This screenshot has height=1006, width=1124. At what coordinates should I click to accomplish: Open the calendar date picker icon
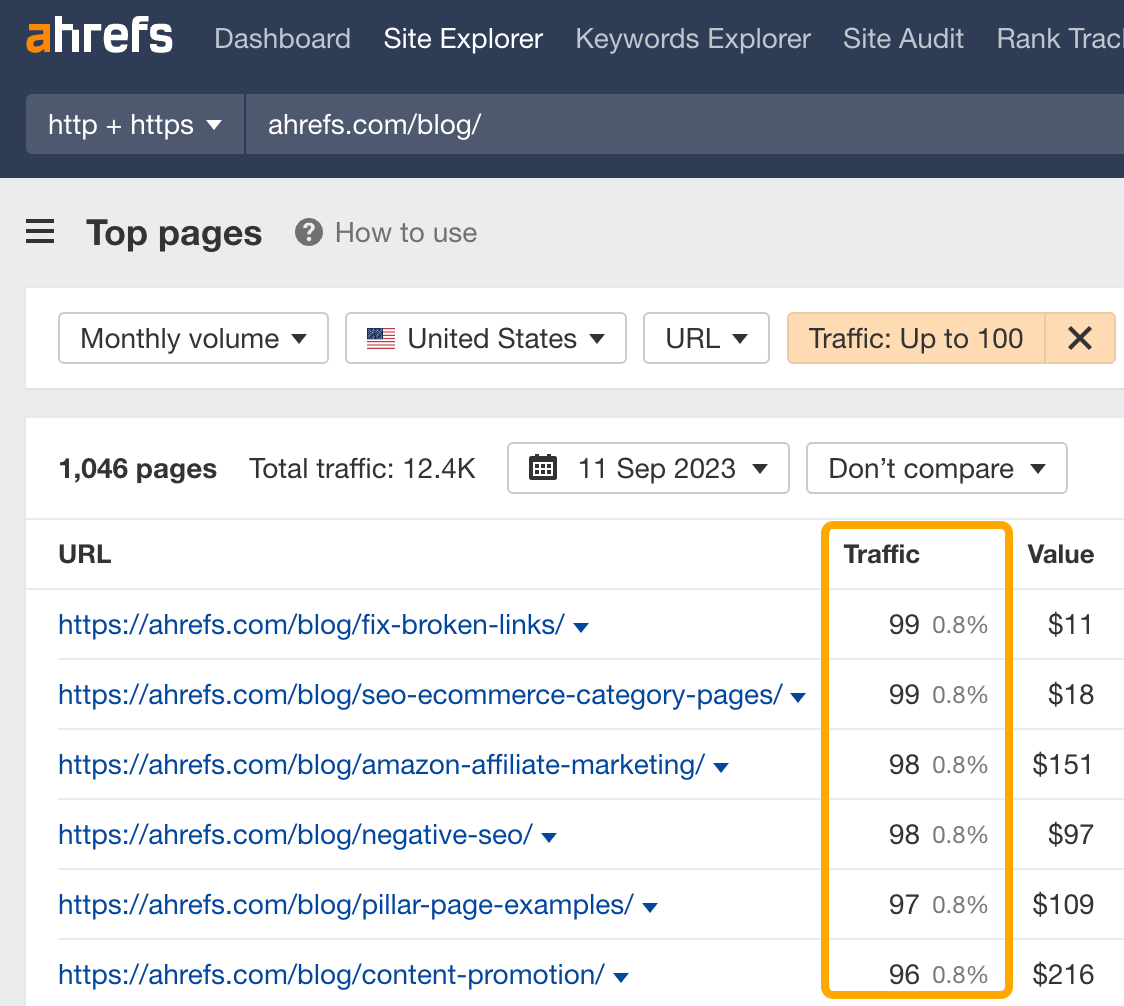543,467
